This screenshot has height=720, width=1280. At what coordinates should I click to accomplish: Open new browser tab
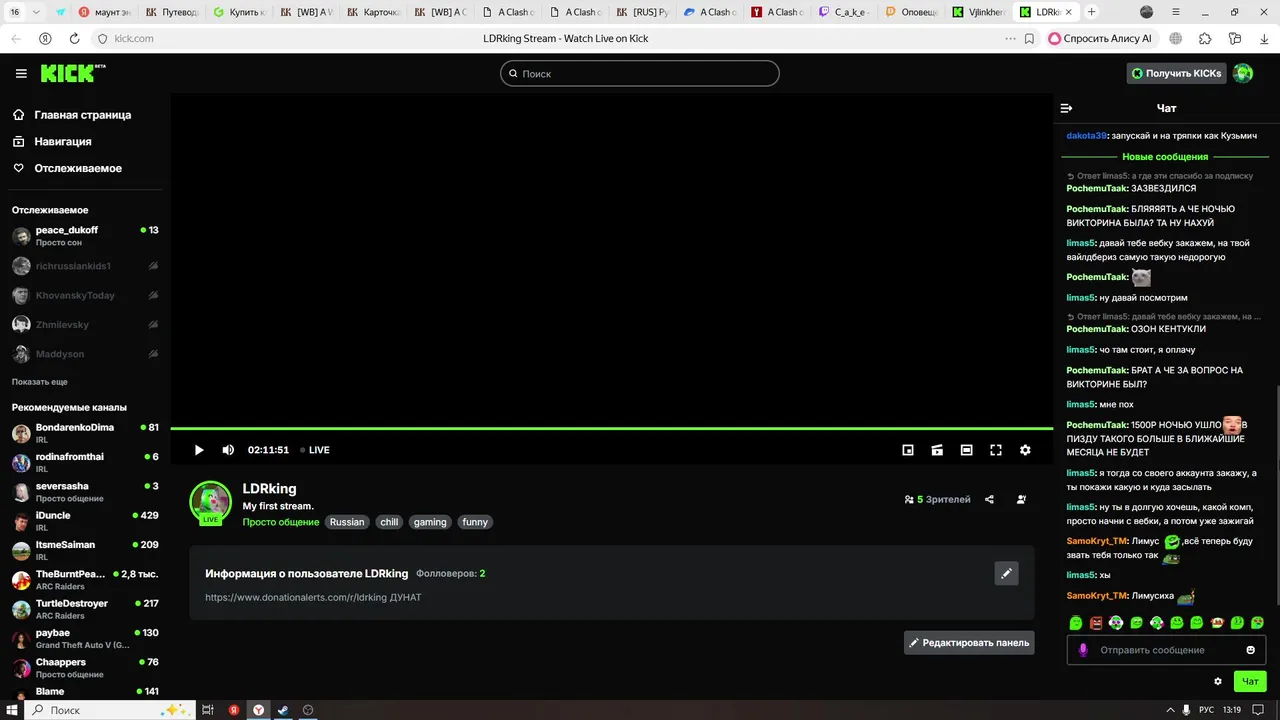pyautogui.click(x=1091, y=12)
